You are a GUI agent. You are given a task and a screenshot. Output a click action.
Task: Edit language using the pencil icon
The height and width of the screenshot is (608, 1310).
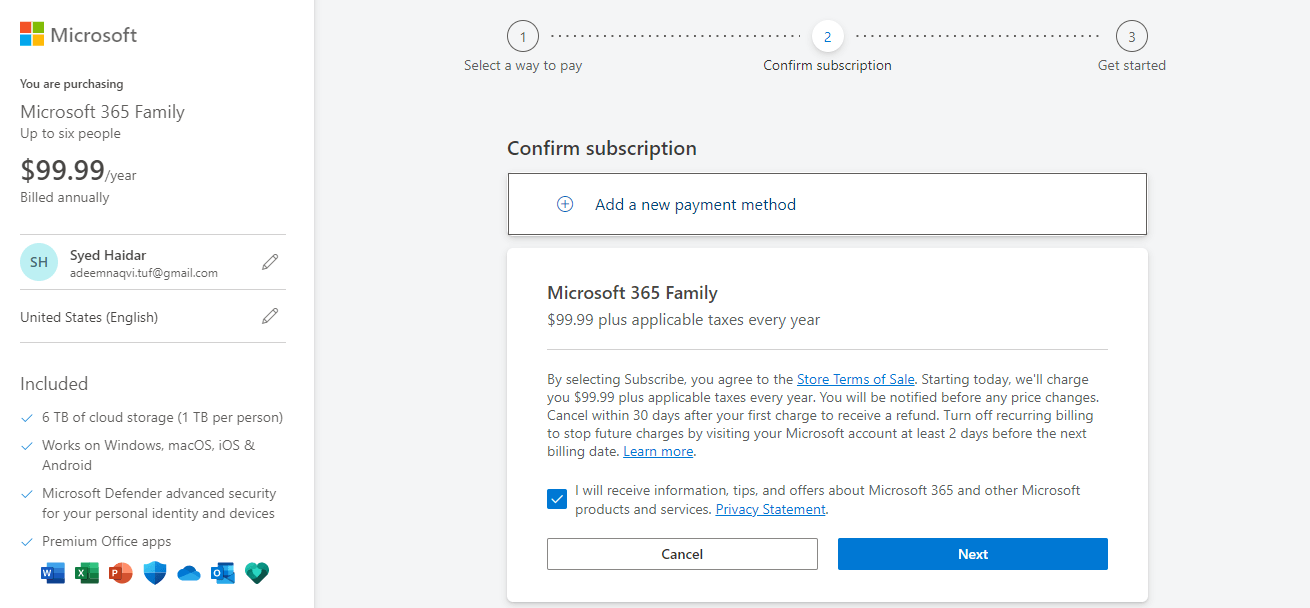pos(269,316)
